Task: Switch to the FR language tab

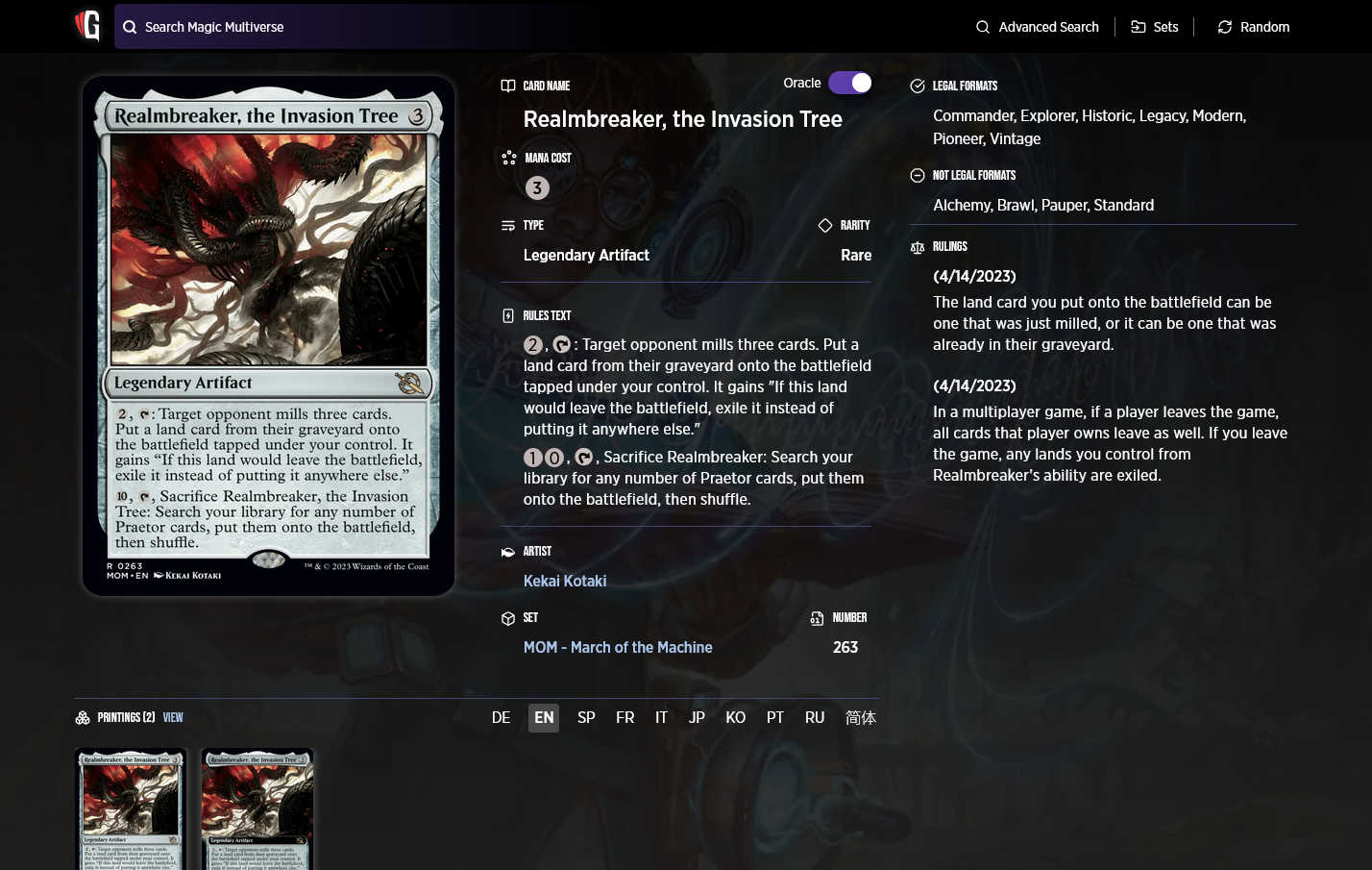Action: point(625,717)
